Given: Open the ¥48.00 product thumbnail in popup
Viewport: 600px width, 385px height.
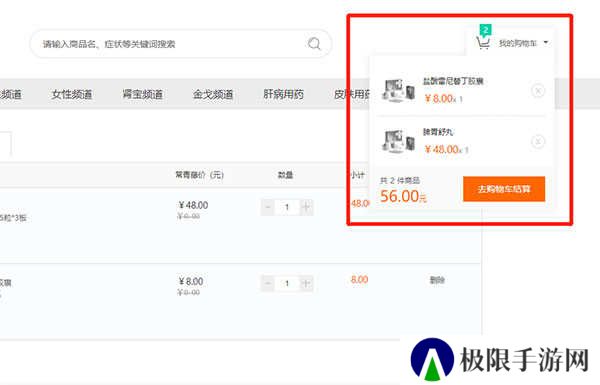Looking at the screenshot, I should pos(398,141).
